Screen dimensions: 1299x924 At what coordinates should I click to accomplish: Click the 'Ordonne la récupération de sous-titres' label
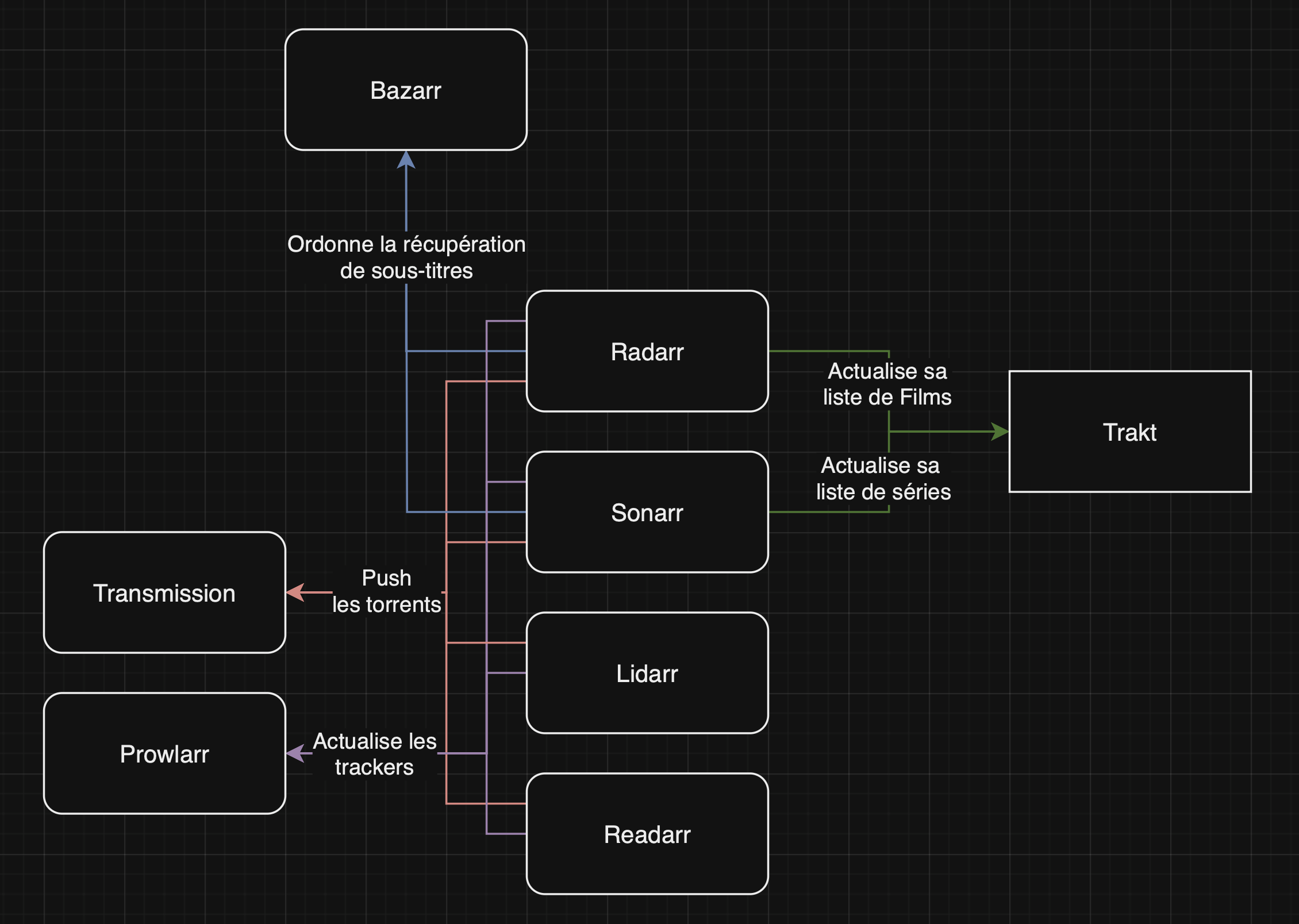(406, 257)
